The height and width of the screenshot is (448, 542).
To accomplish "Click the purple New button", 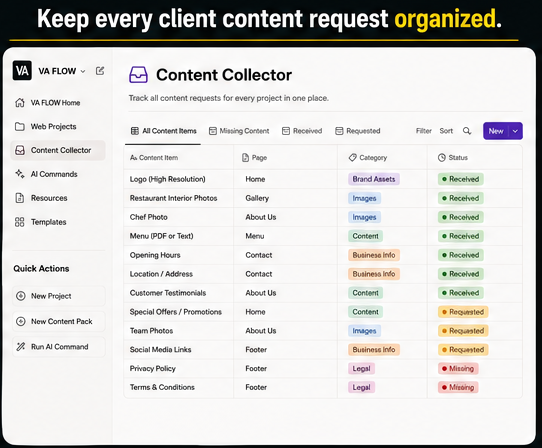I will [496, 131].
